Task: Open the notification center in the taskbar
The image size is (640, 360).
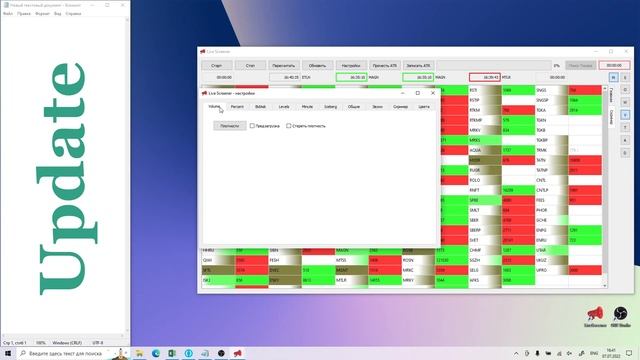Action: [629, 353]
